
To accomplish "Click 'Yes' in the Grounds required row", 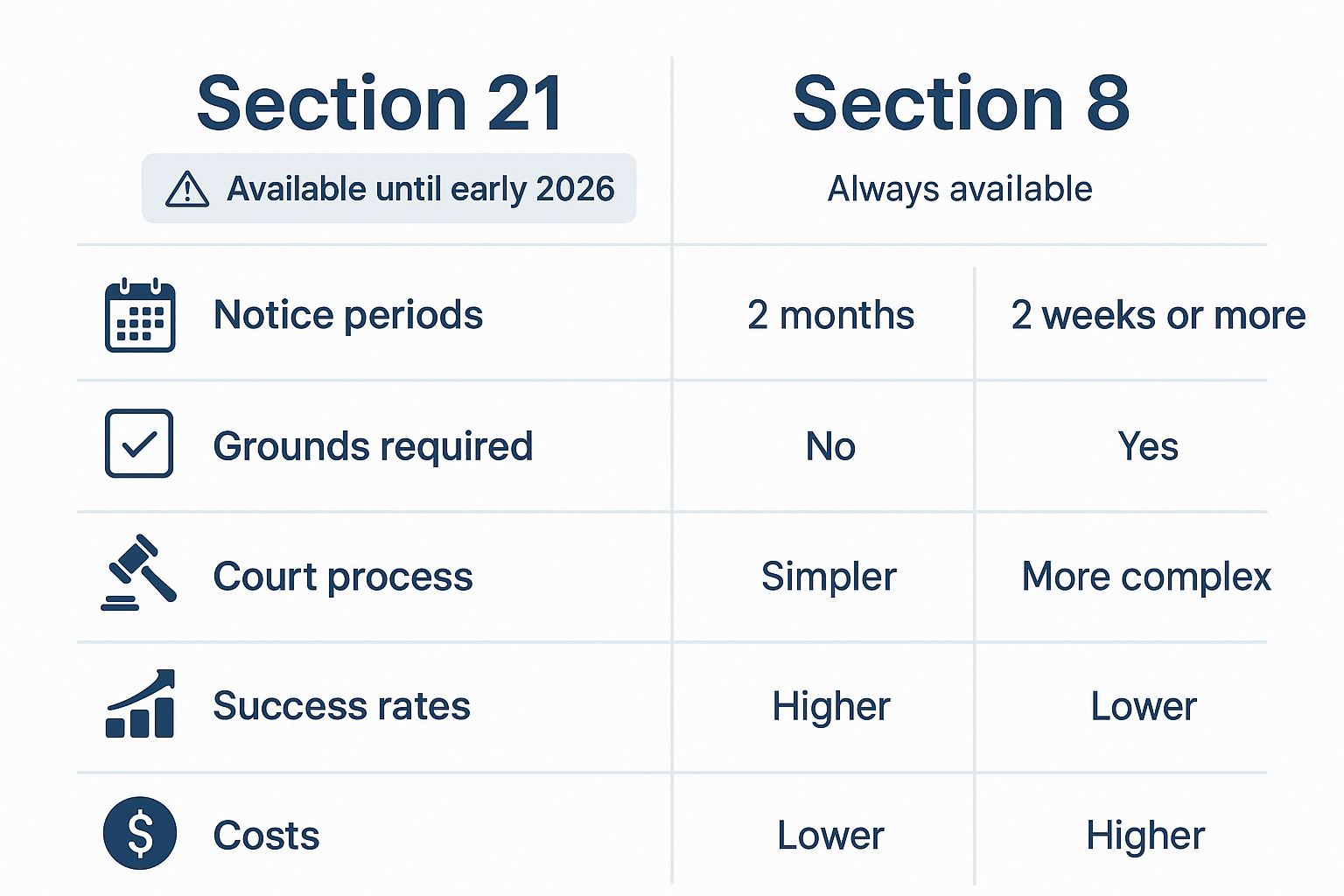I will click(x=1148, y=446).
